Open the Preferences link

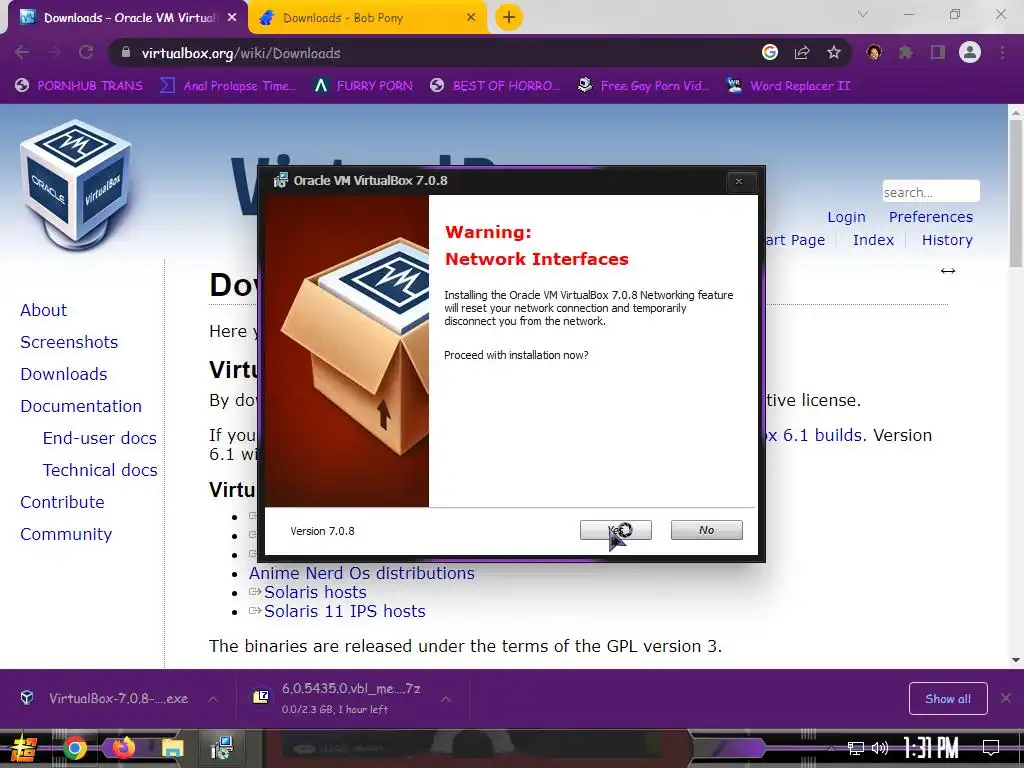coord(931,217)
